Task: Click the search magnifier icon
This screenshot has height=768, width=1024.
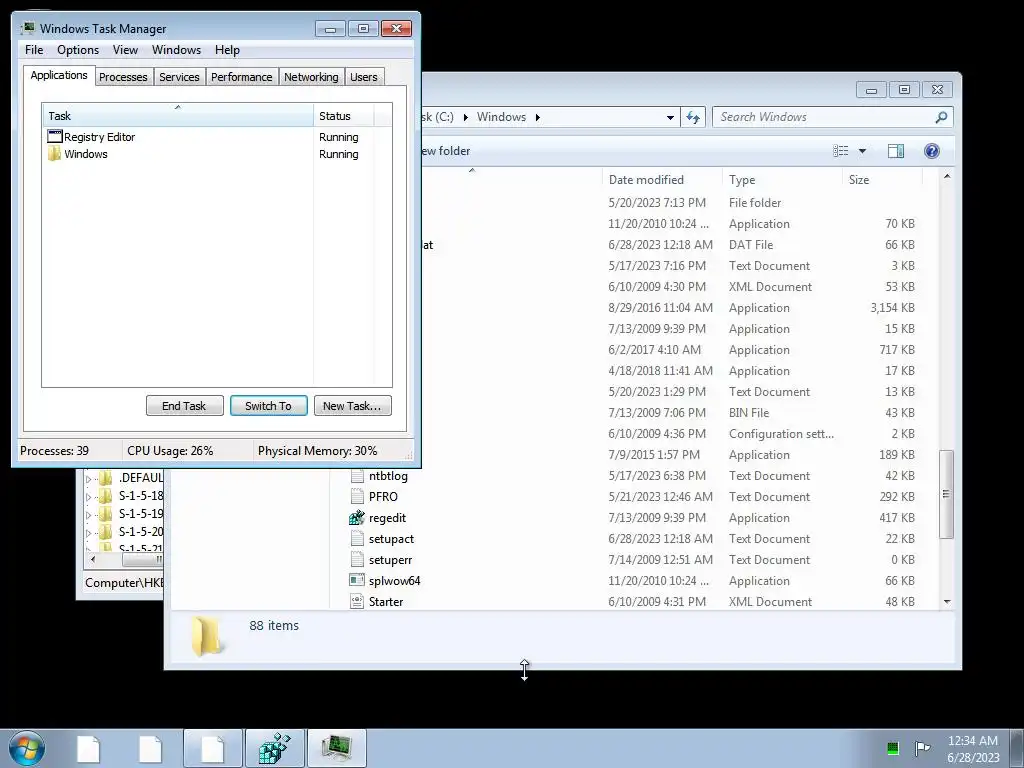Action: [x=941, y=117]
